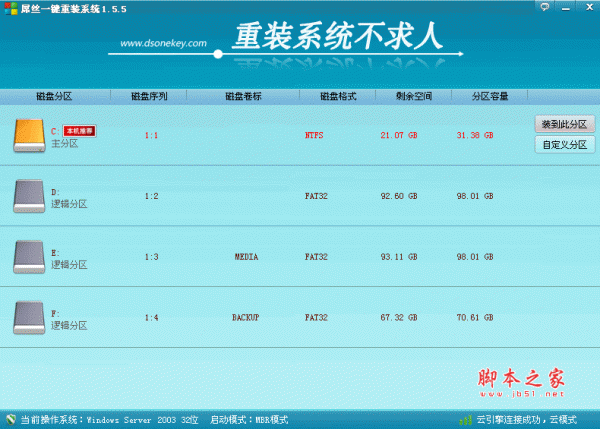
Task: Click the gray F: drive icon
Action: point(29,318)
